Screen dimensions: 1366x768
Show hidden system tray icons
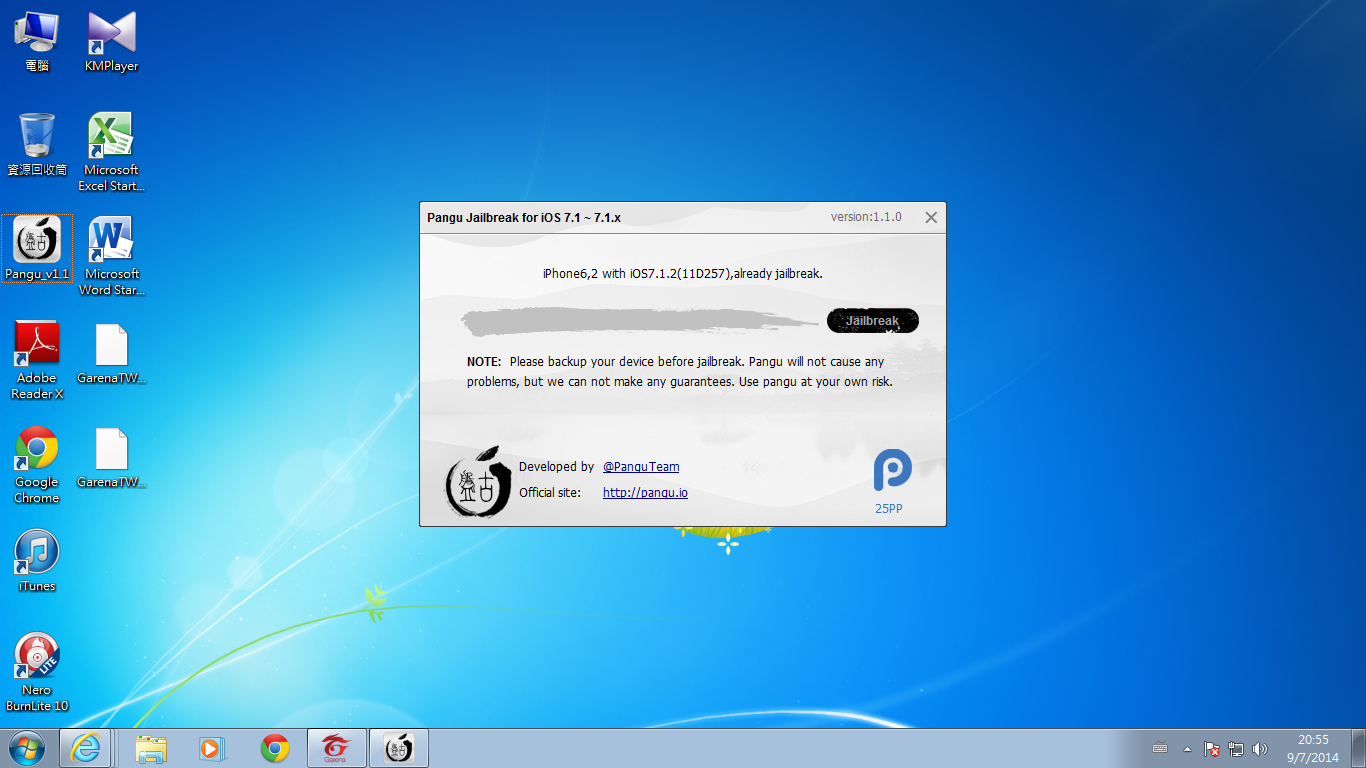pos(1187,749)
